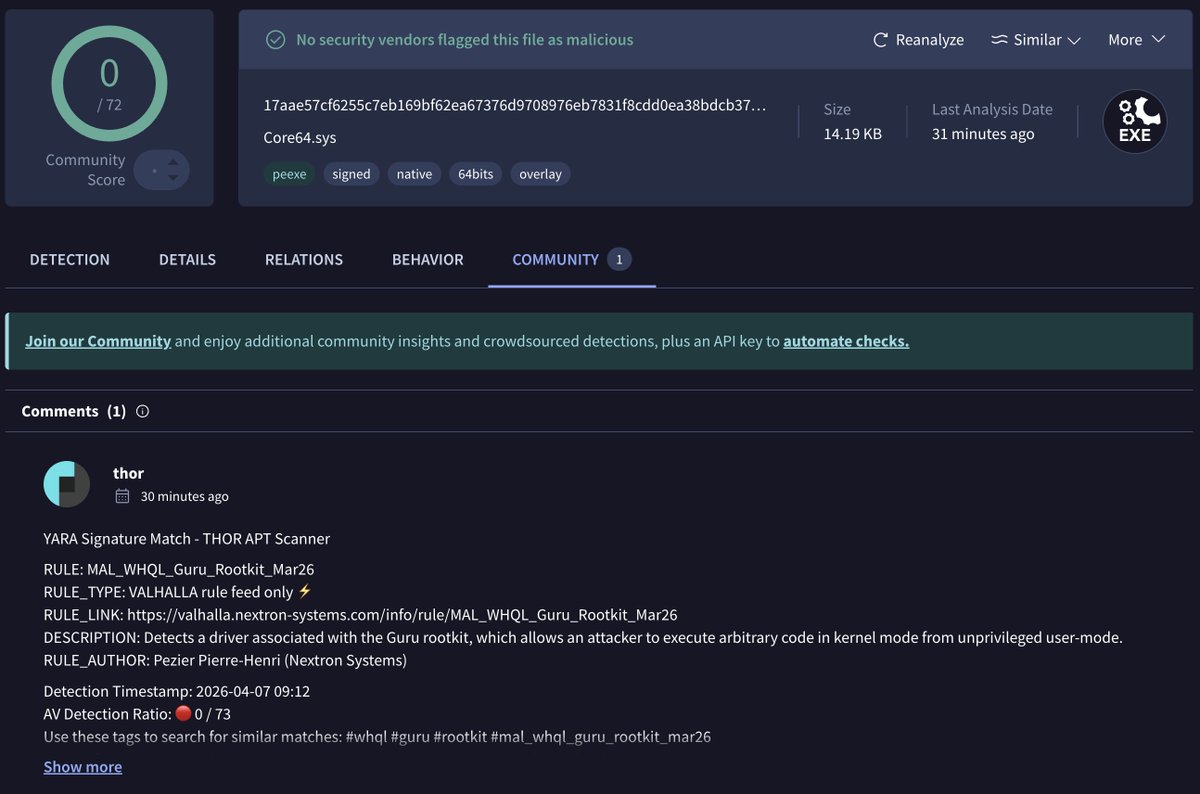Click the 0/72 detection score circle
The height and width of the screenshot is (794, 1200).
click(109, 83)
